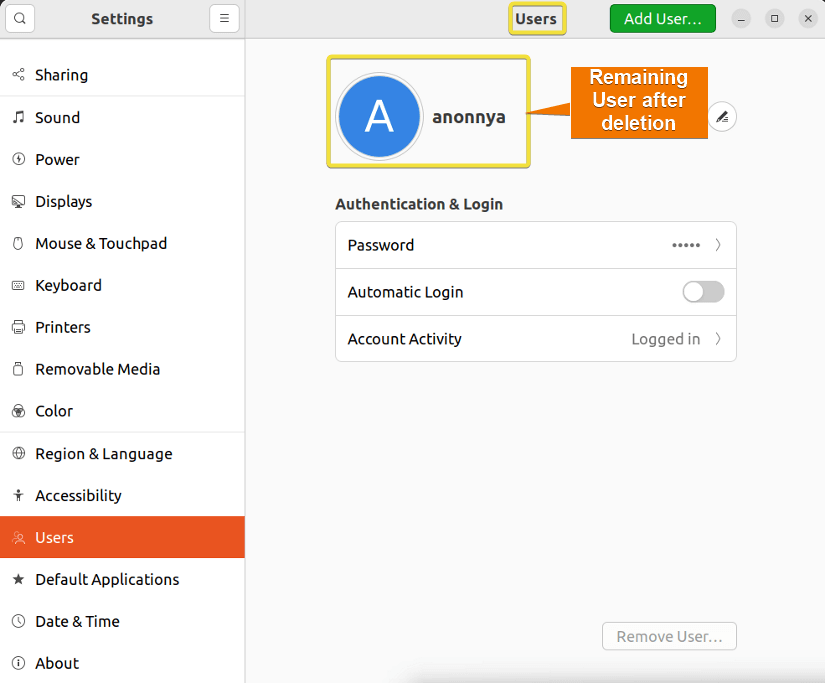825x683 pixels.
Task: Open Accessibility settings
Action: (122, 495)
